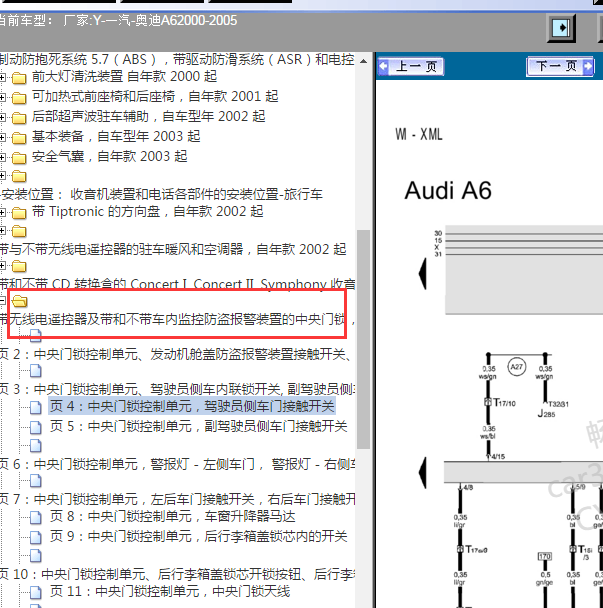
Task: Click the panel toggle arrow icon in header
Action: tap(561, 28)
